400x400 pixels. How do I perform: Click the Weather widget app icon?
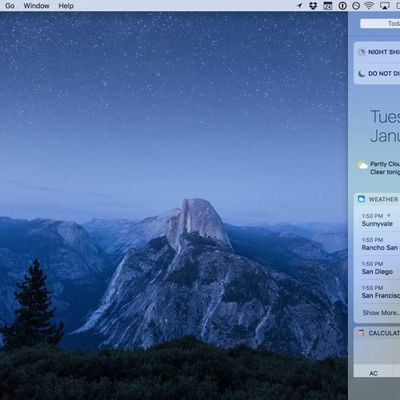pos(361,199)
